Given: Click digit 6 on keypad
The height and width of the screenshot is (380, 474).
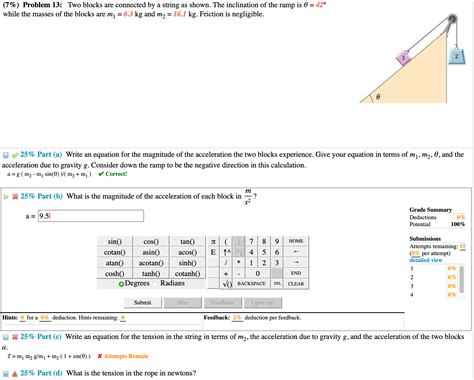Looking at the screenshot, I should [x=277, y=252].
